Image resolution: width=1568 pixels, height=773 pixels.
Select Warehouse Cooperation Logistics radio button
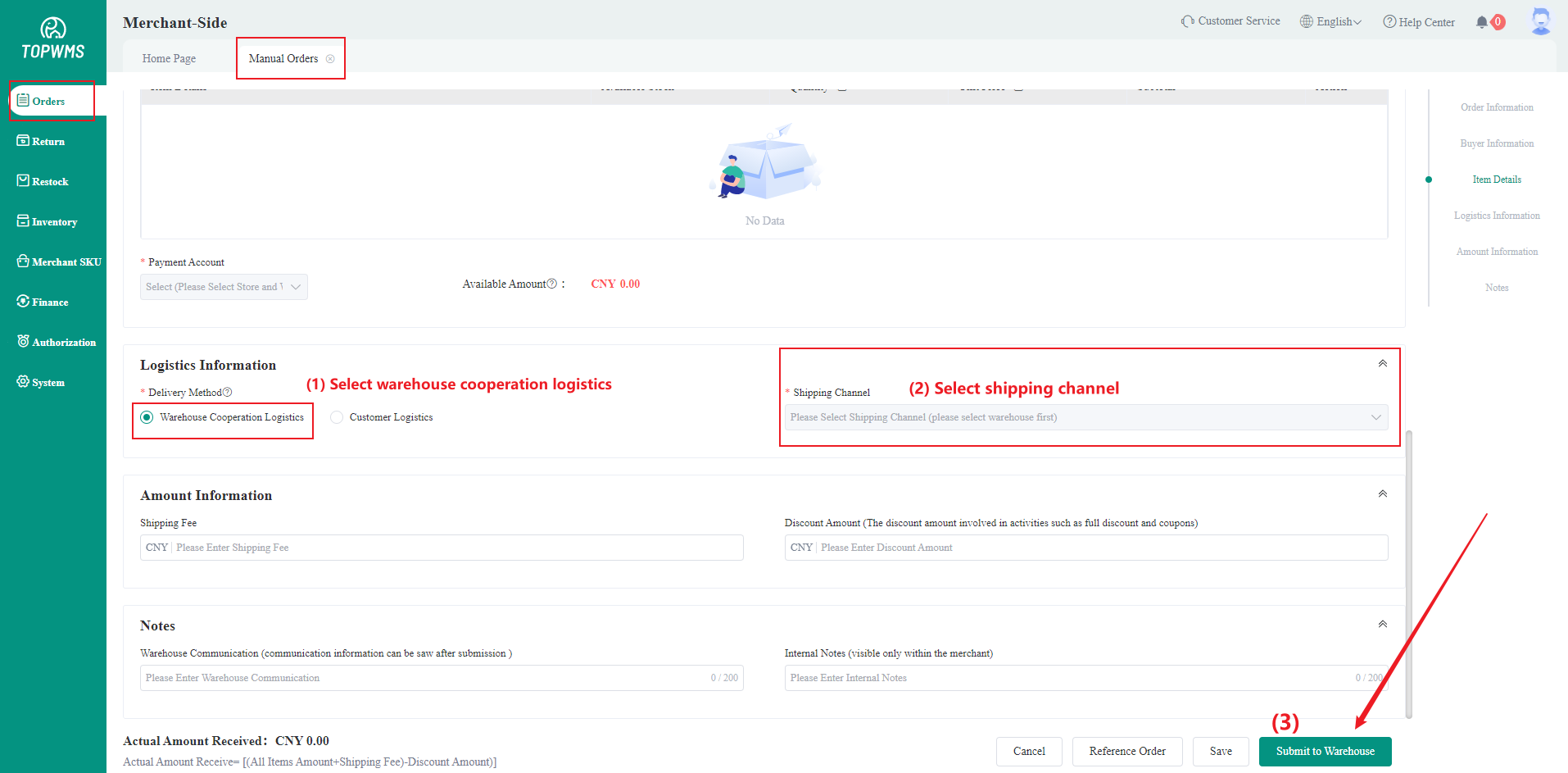(147, 417)
